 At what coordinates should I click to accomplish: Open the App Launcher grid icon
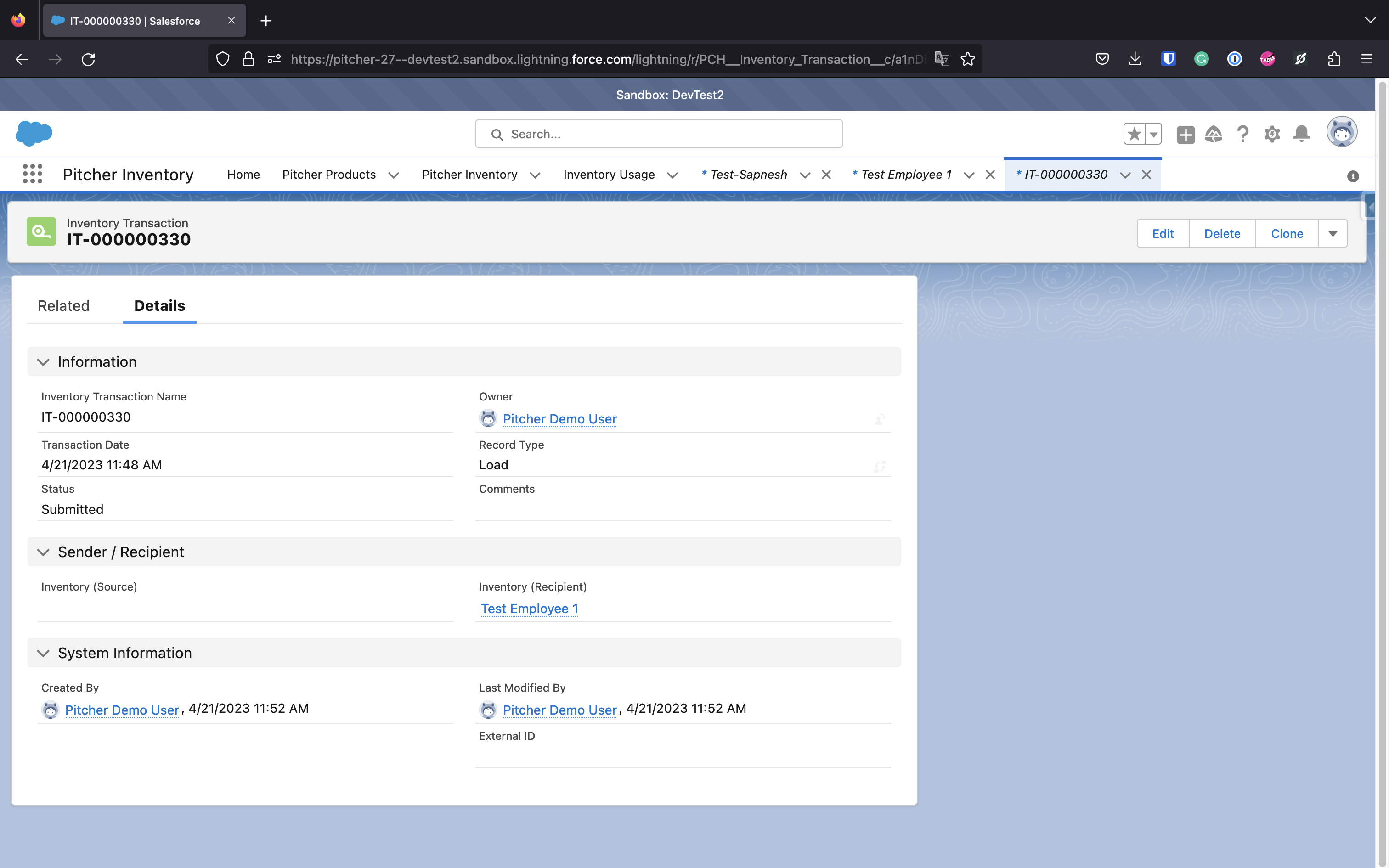click(32, 174)
